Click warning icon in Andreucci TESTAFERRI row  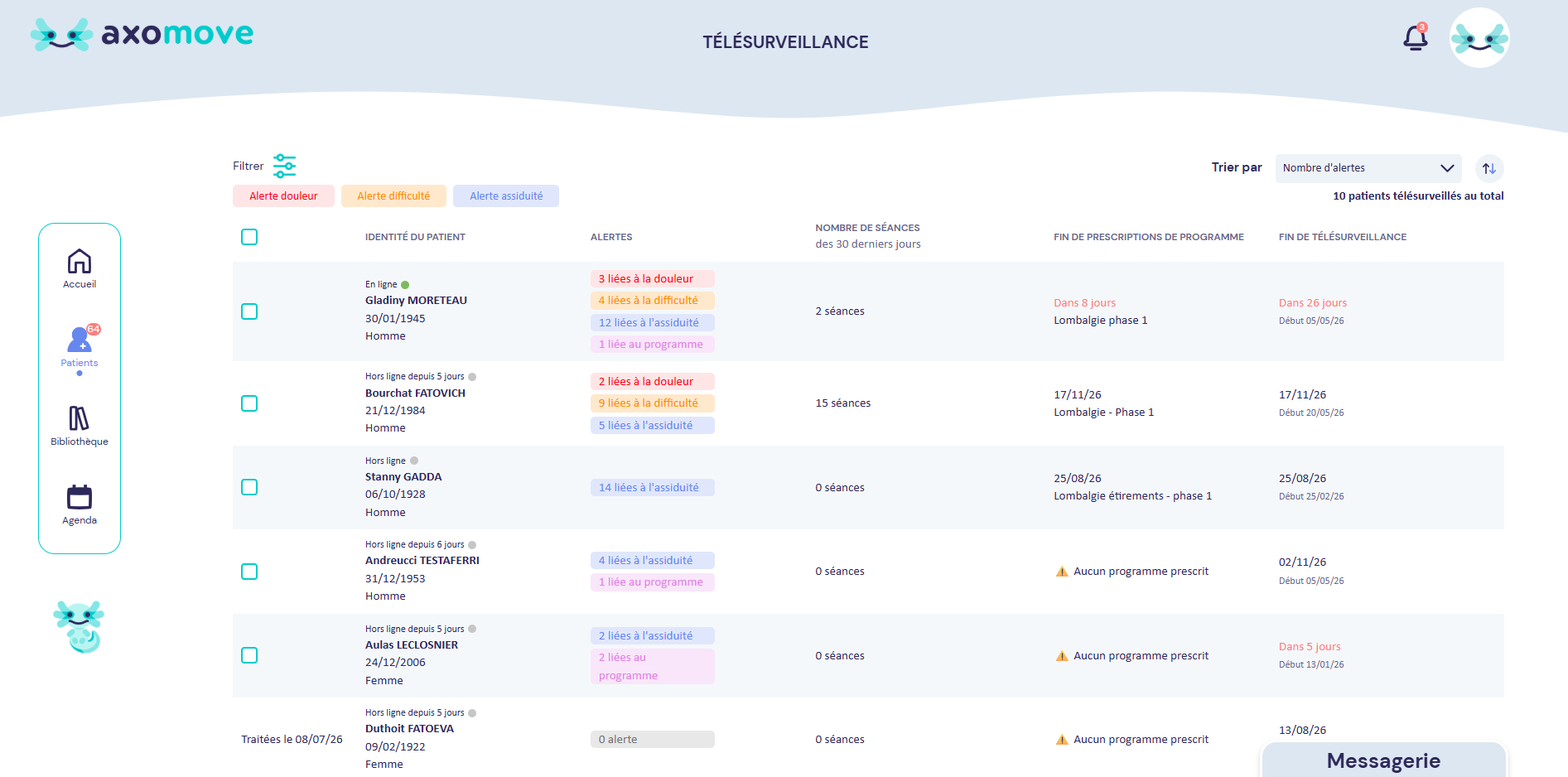pyautogui.click(x=1062, y=572)
